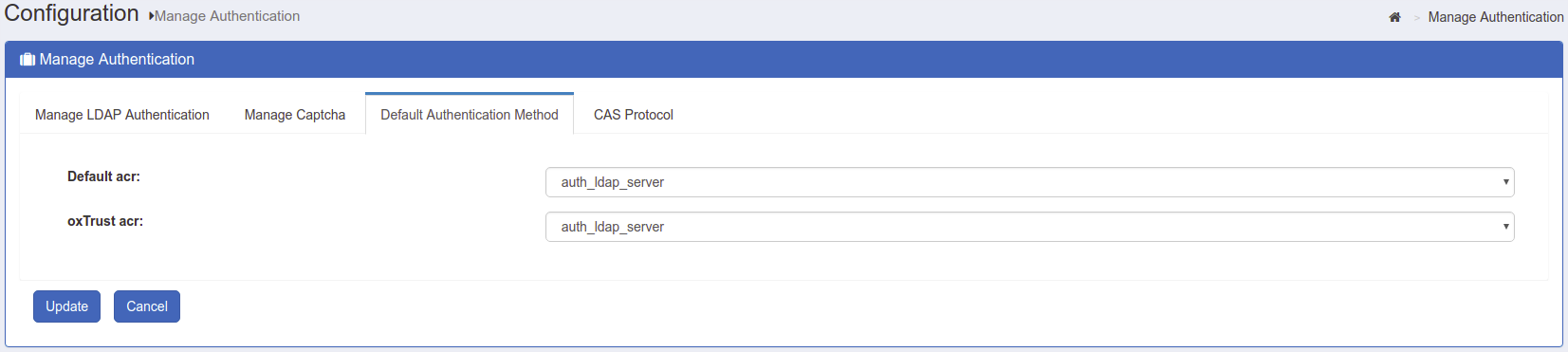
Task: Click the oxTrust acr label
Action: pos(105,221)
